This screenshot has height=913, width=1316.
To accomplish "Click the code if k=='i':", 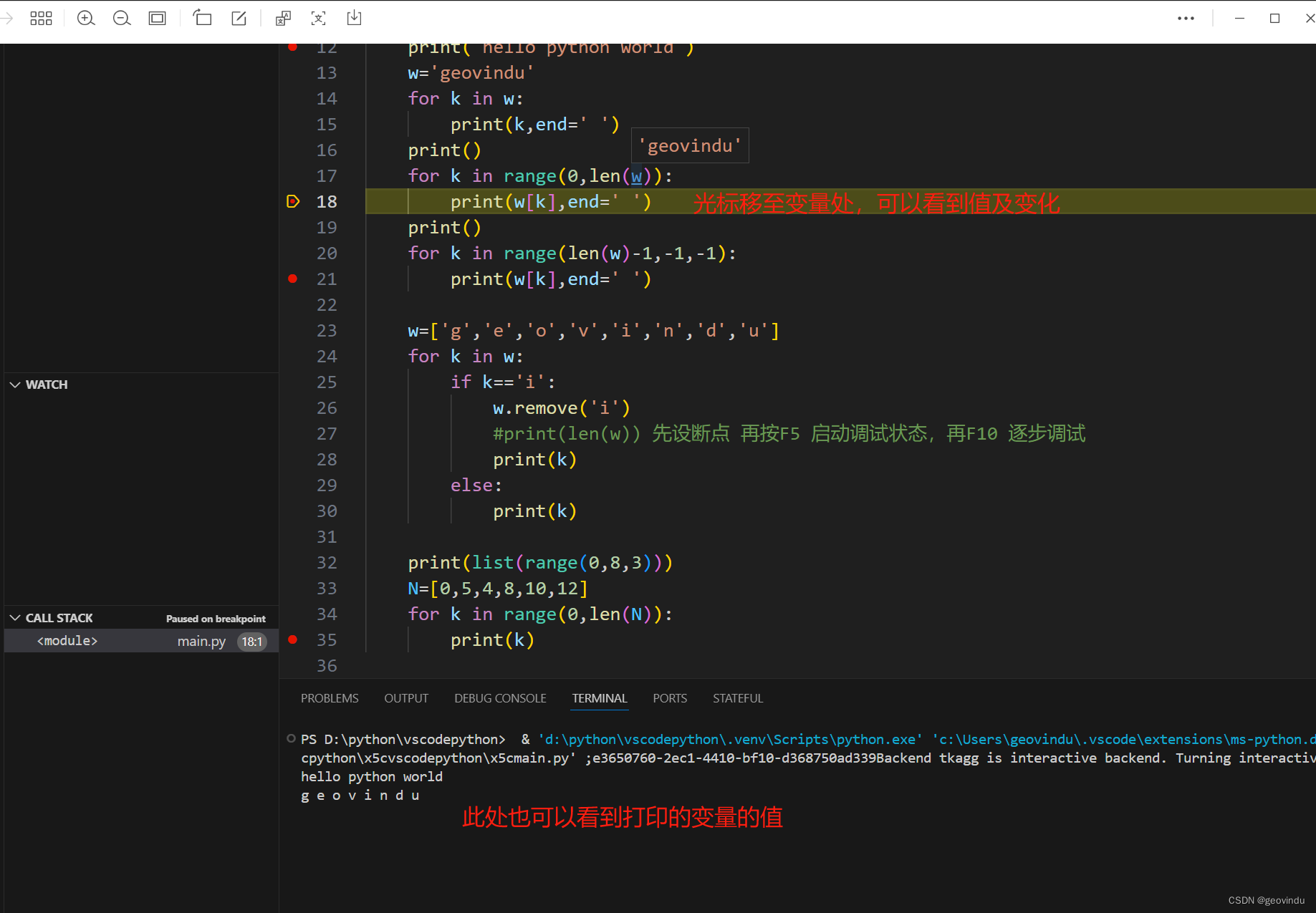I will tap(504, 382).
